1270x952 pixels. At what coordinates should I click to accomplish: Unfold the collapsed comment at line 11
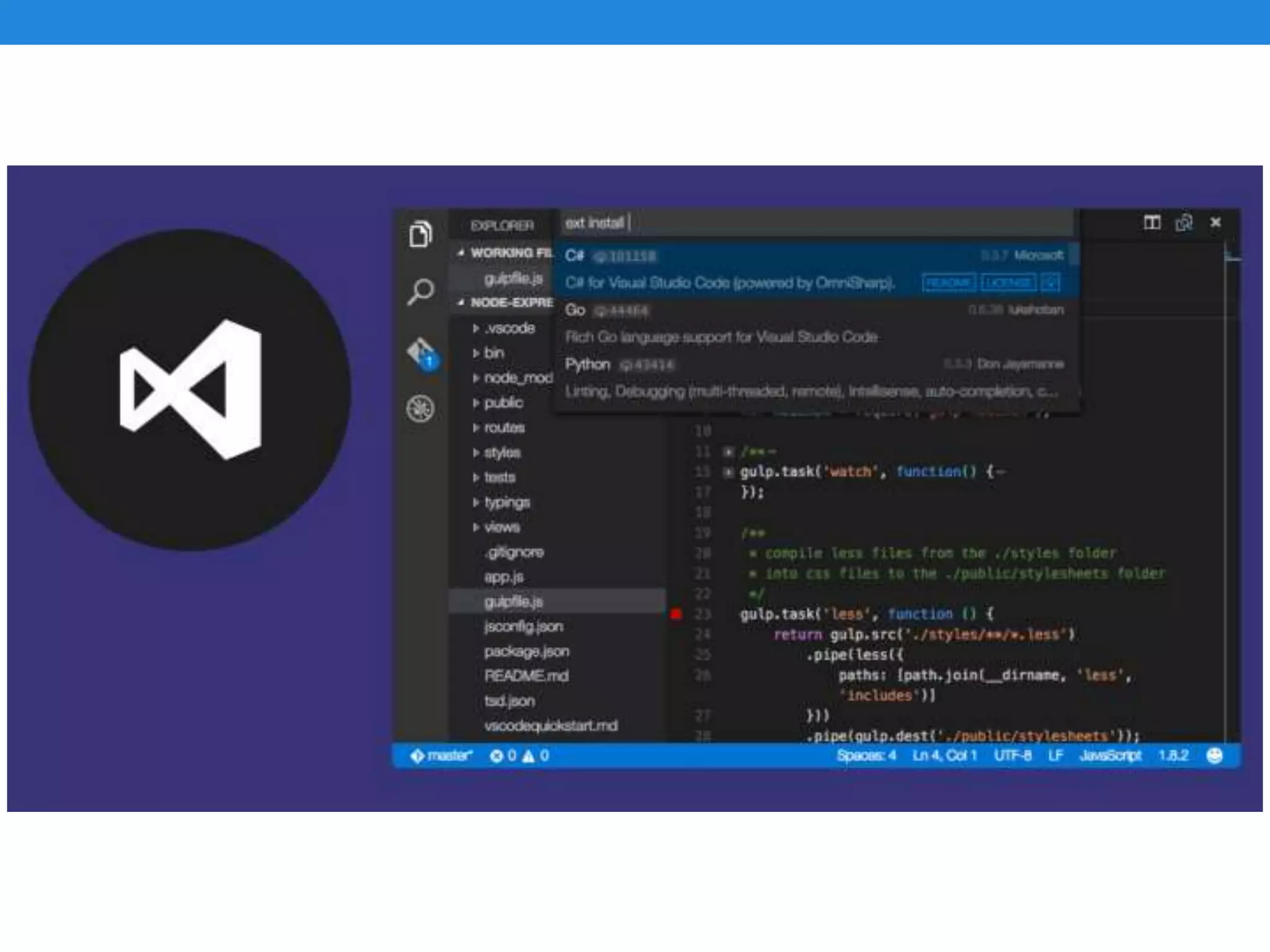click(x=729, y=452)
